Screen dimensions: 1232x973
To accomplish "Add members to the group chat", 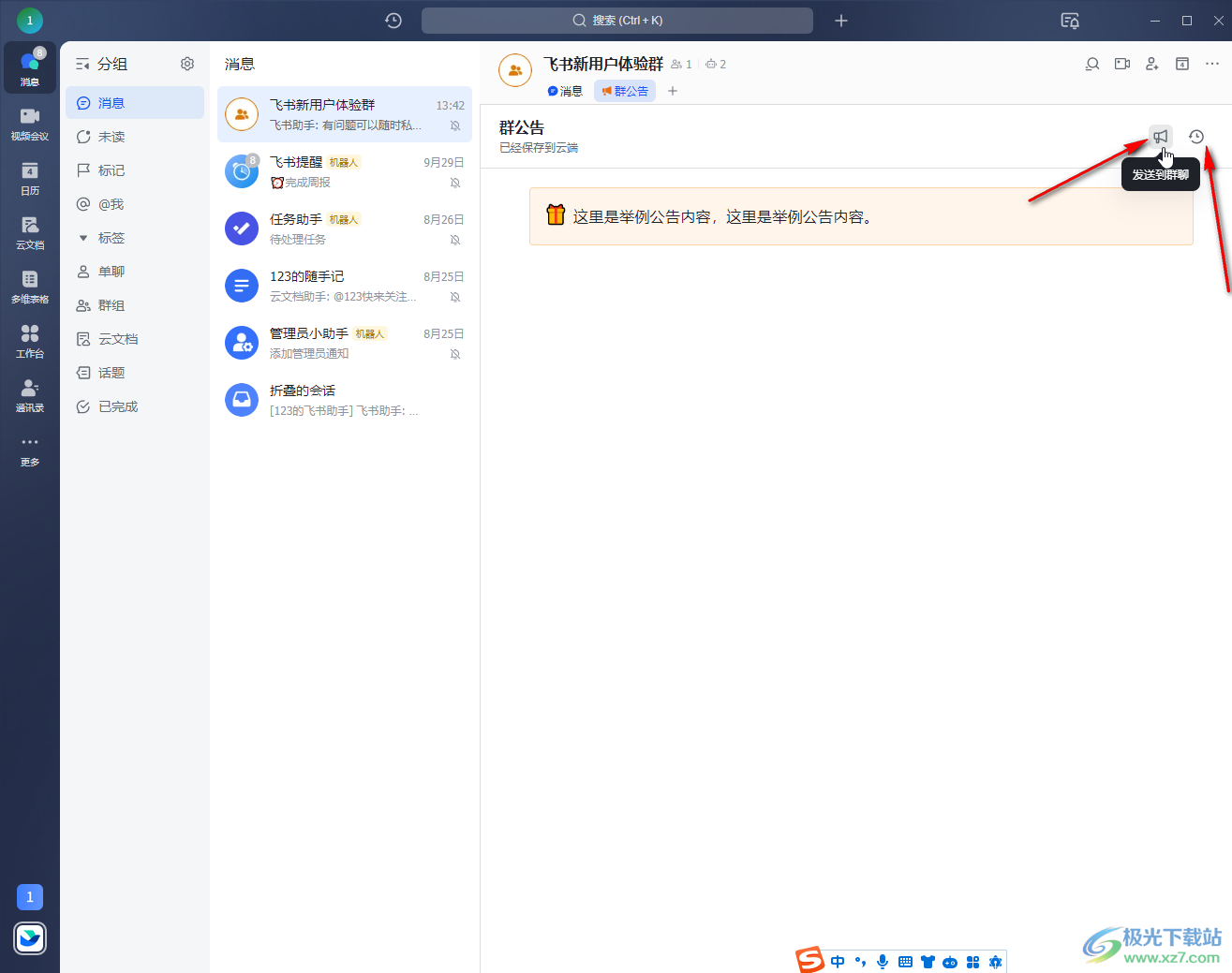I will [1152, 64].
